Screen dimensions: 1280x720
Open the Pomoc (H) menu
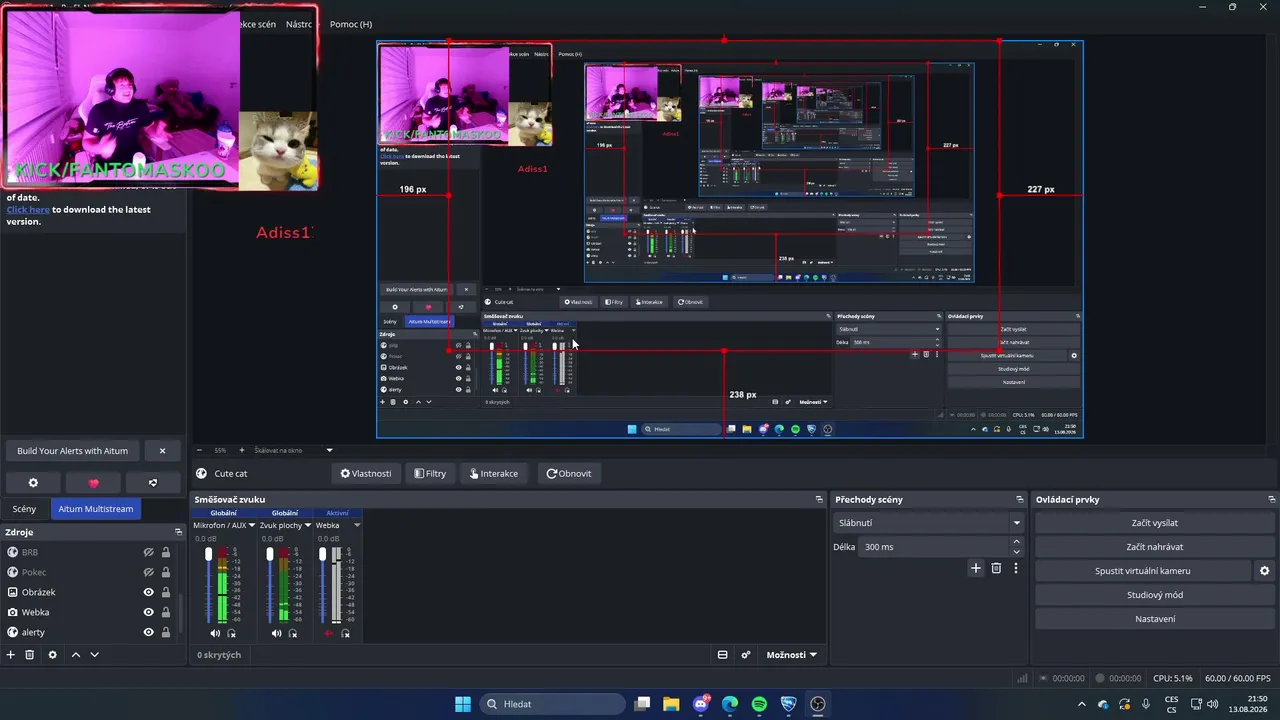[351, 24]
